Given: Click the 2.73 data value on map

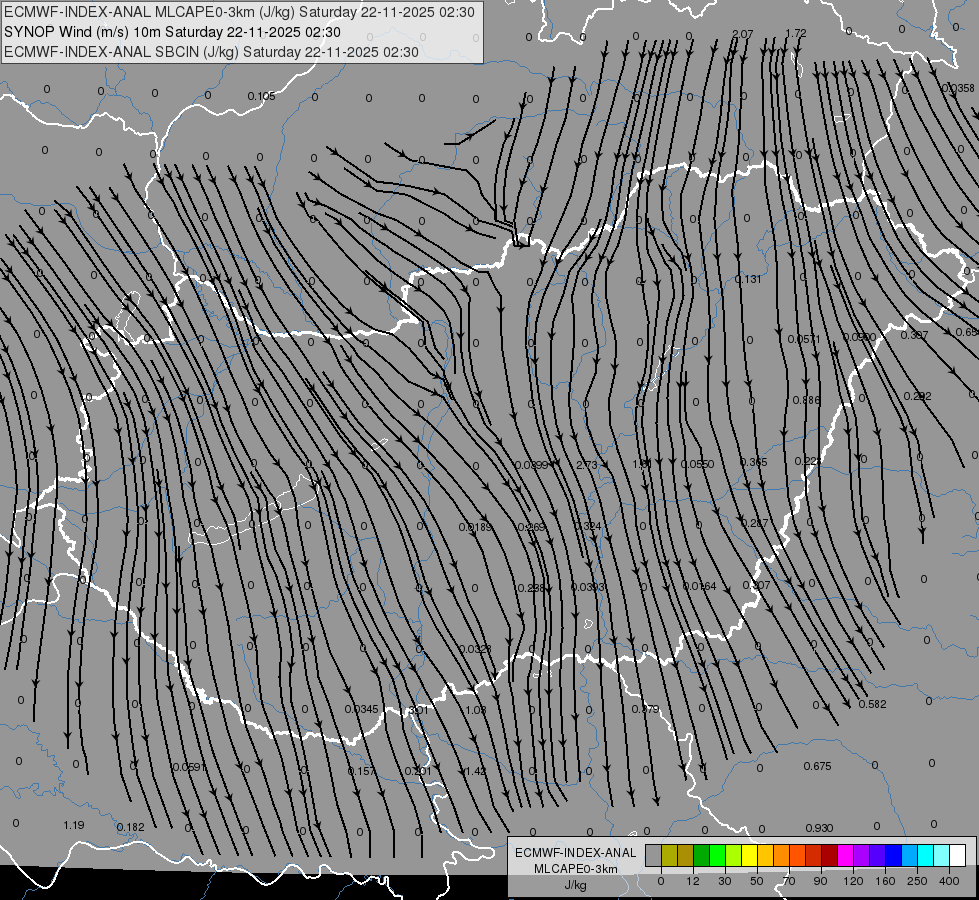Looking at the screenshot, I should point(587,465).
